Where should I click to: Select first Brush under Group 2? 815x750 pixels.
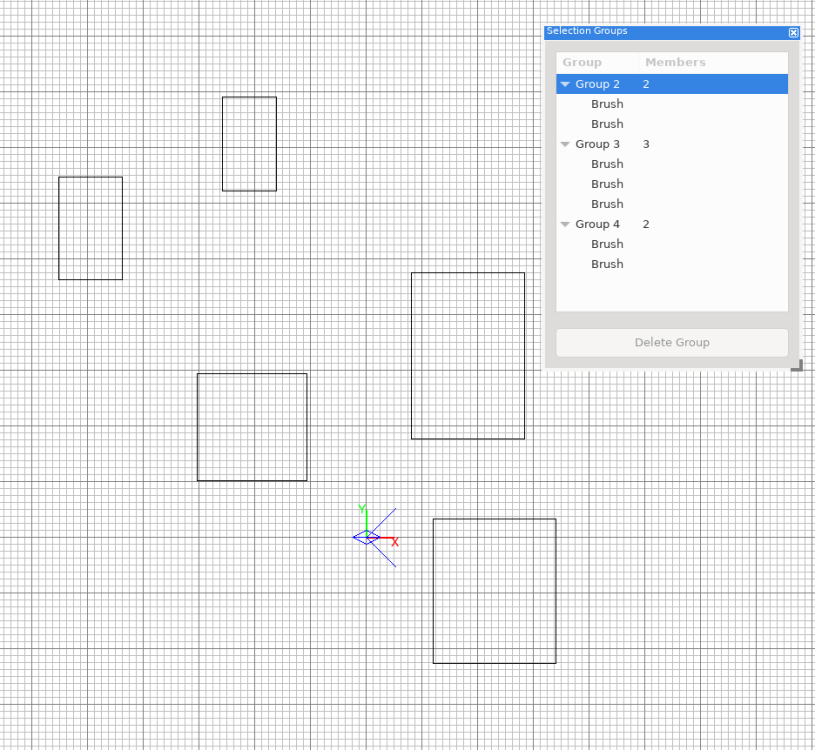point(607,104)
